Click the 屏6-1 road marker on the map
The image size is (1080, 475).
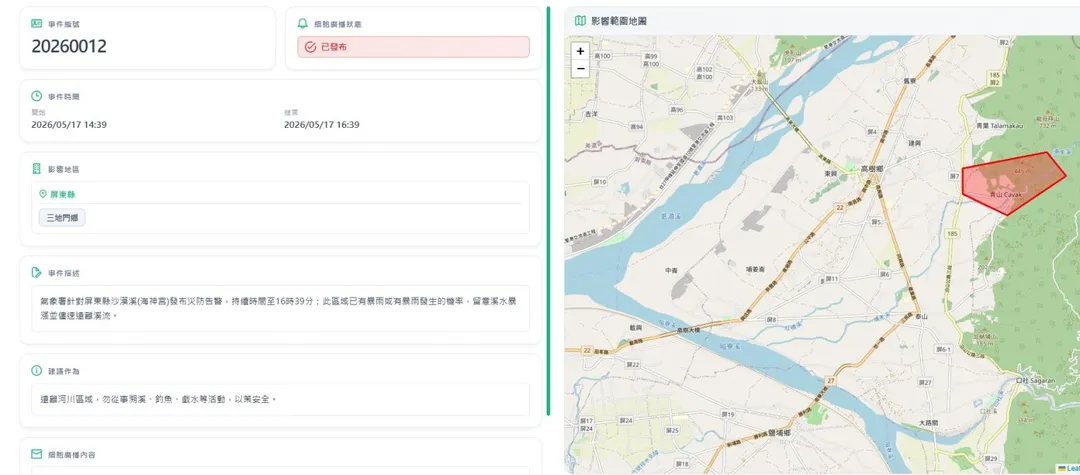[x=943, y=350]
